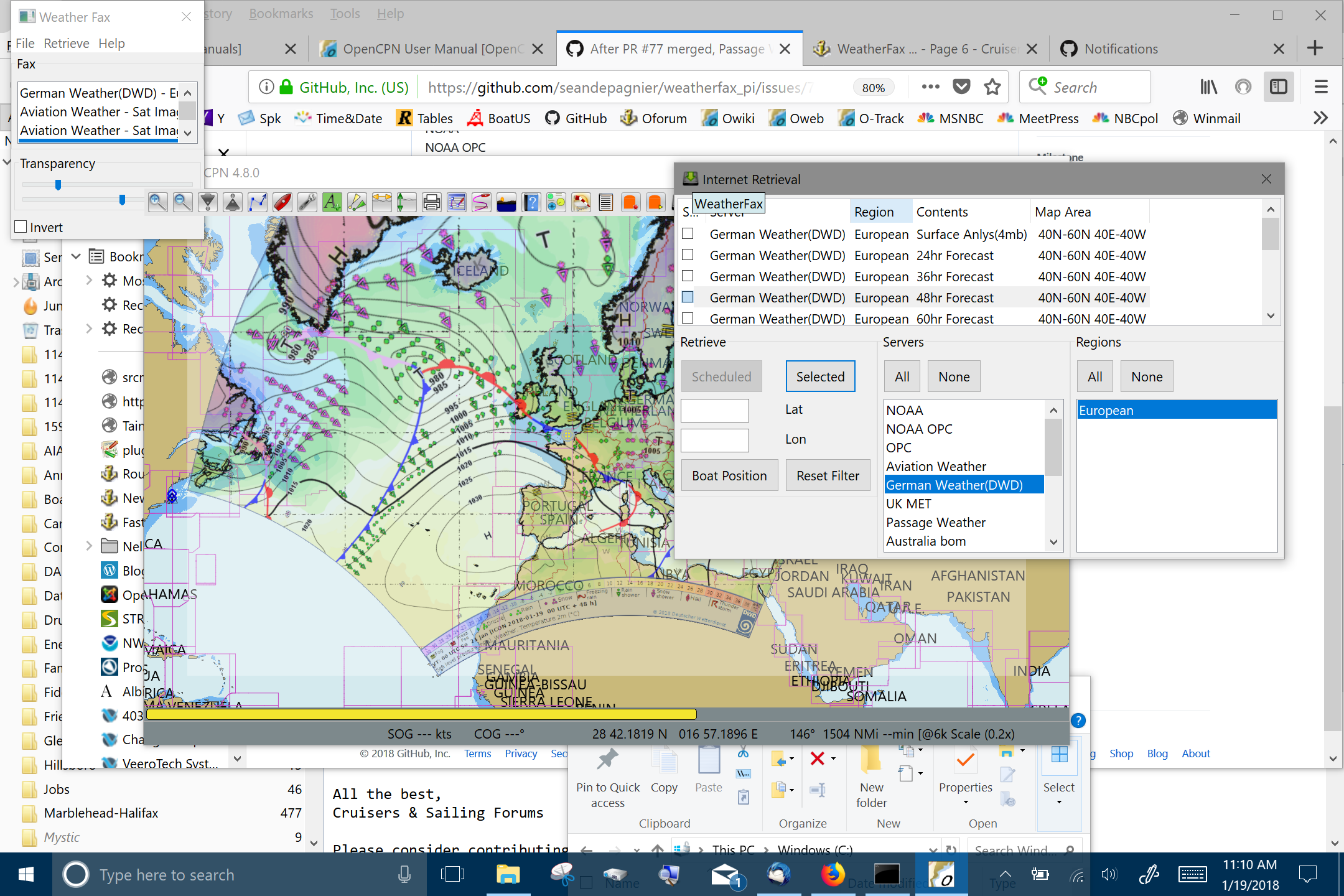Print the chart with the printer icon
Image resolution: width=1344 pixels, height=896 pixels.
pos(432,202)
